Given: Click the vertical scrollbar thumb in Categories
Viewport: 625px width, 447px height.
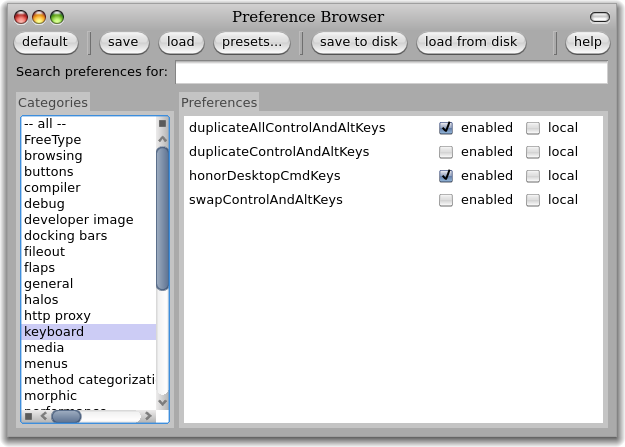Looking at the screenshot, I should [162, 215].
